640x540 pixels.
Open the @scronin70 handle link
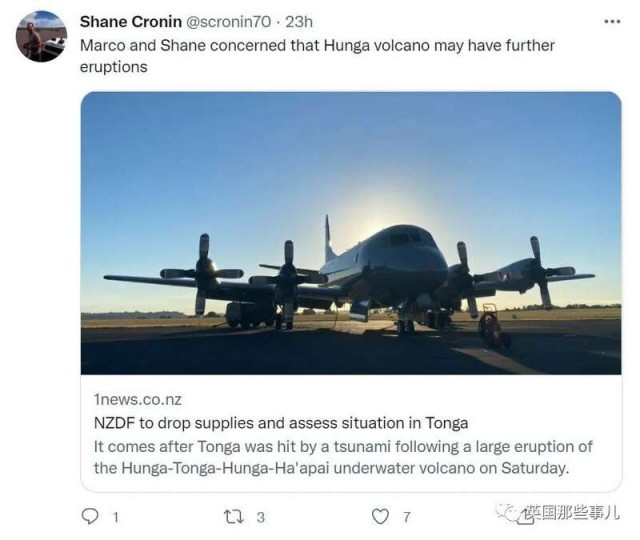(x=229, y=22)
